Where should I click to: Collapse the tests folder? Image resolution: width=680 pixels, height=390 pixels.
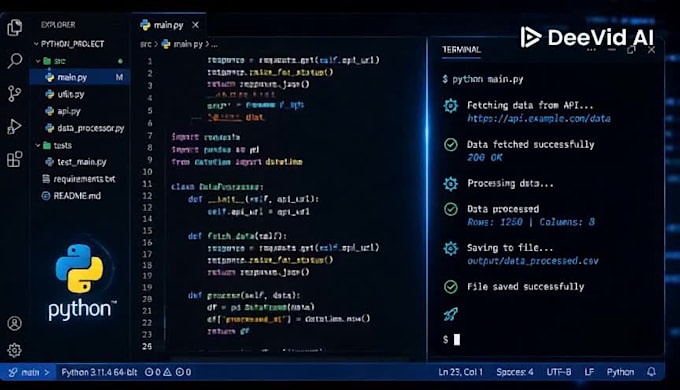[x=38, y=145]
